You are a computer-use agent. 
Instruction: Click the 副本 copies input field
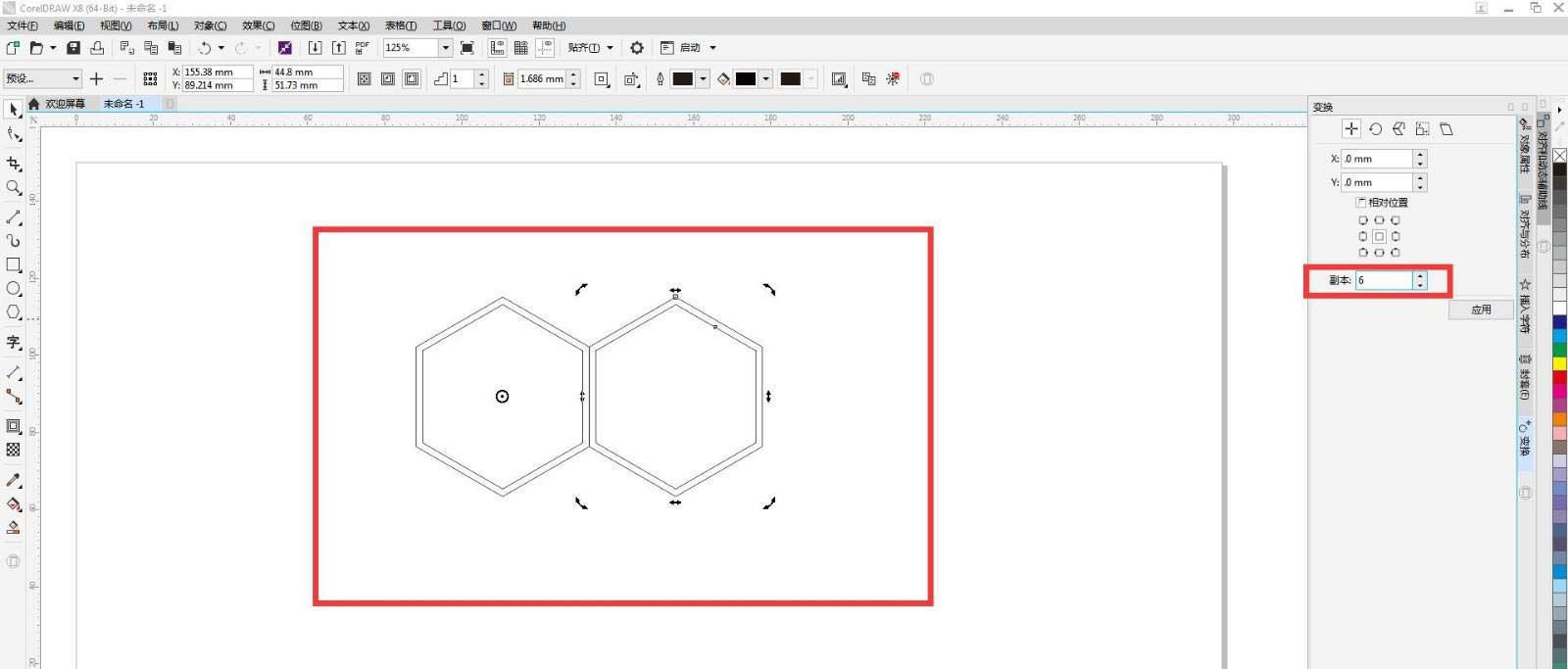click(x=1384, y=280)
